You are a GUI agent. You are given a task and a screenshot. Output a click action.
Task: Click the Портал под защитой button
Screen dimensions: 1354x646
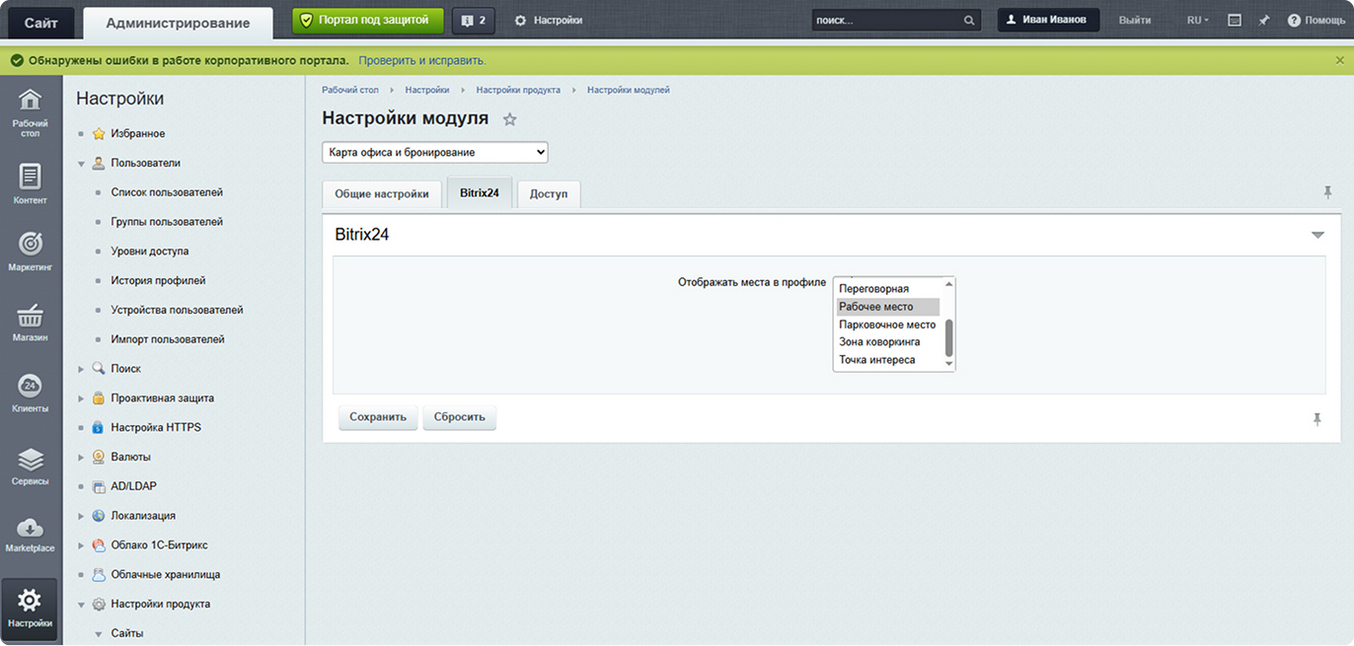tap(368, 20)
